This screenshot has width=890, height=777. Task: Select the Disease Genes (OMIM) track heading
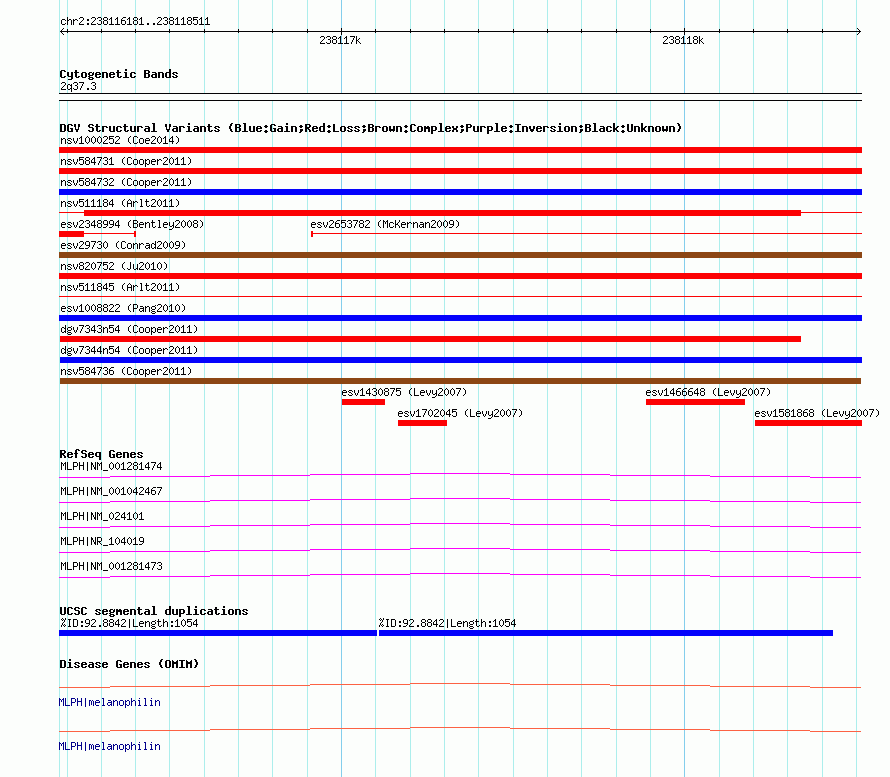click(x=129, y=664)
